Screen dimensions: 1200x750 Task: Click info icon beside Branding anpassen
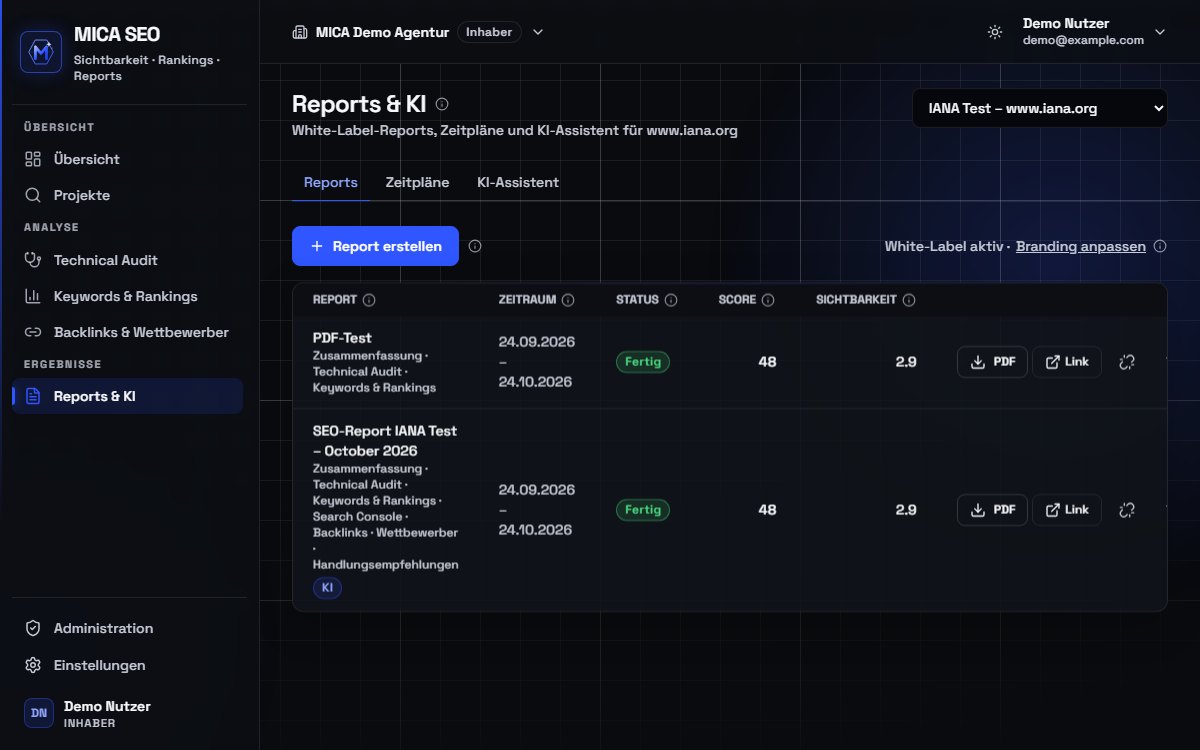tap(1160, 246)
